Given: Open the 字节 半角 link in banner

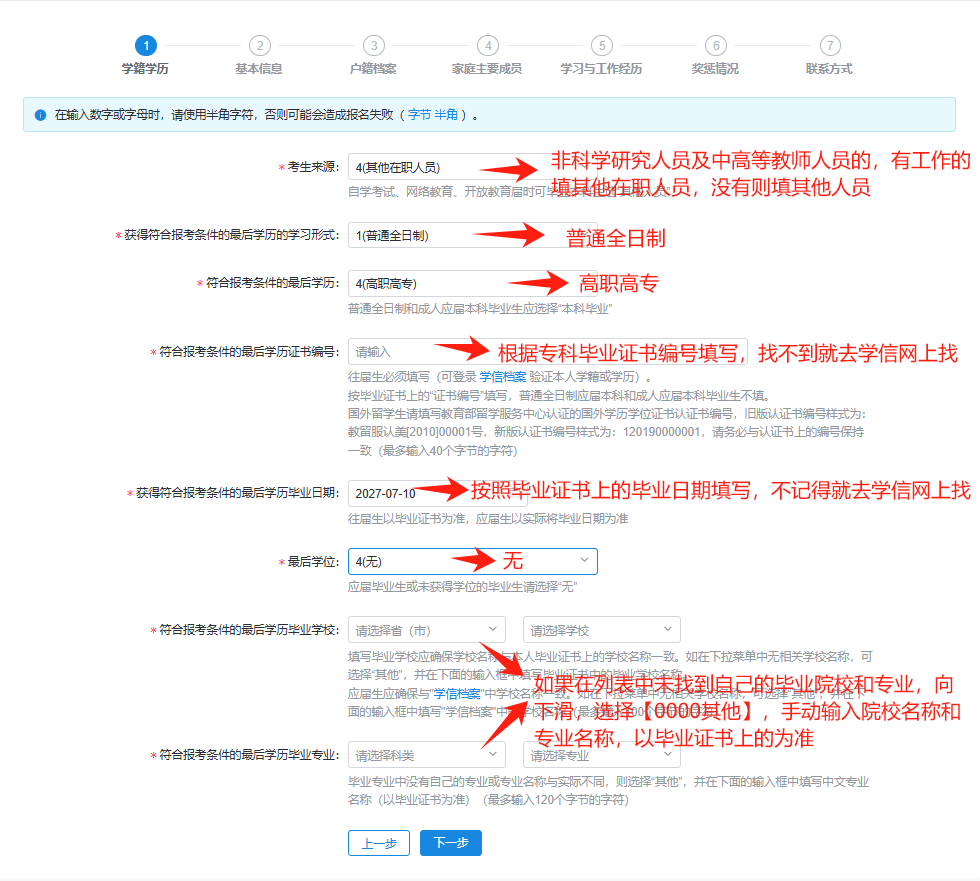Looking at the screenshot, I should pyautogui.click(x=432, y=115).
